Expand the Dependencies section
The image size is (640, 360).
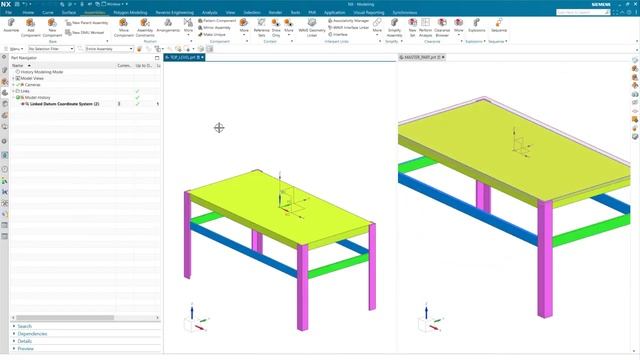[x=14, y=334]
